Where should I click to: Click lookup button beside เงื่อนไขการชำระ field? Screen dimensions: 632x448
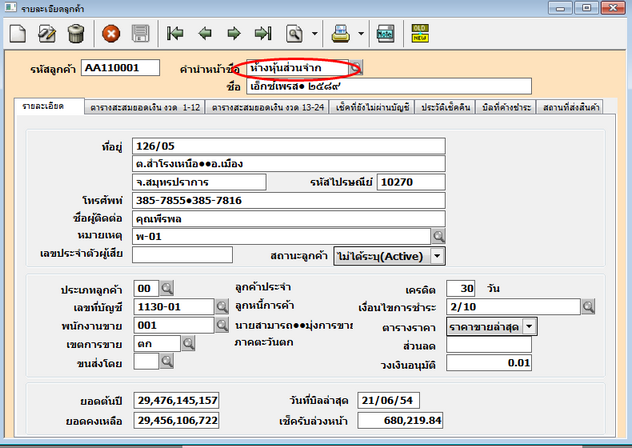[587, 307]
